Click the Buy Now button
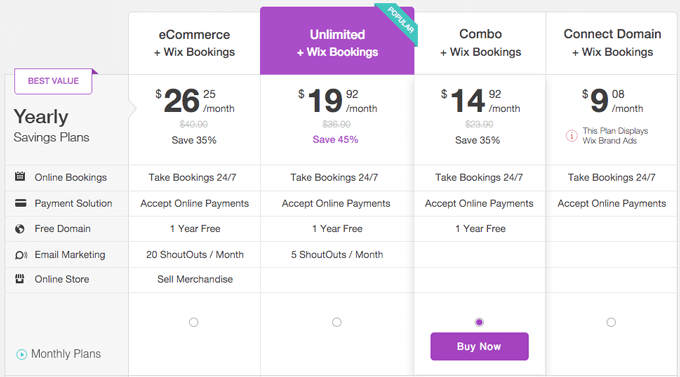The width and height of the screenshot is (680, 377). (x=479, y=346)
